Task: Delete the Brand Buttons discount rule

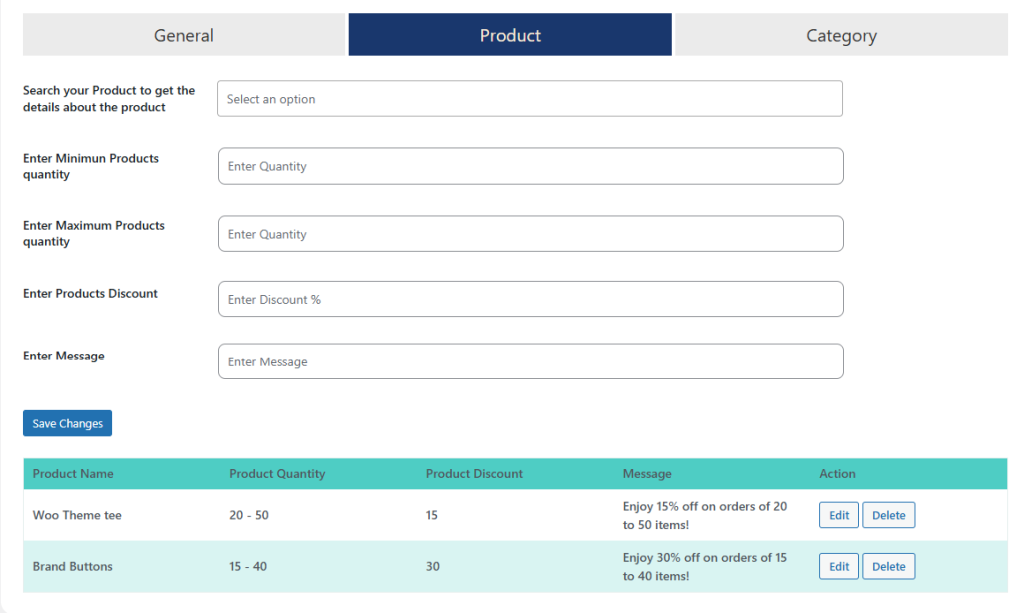Action: (888, 566)
